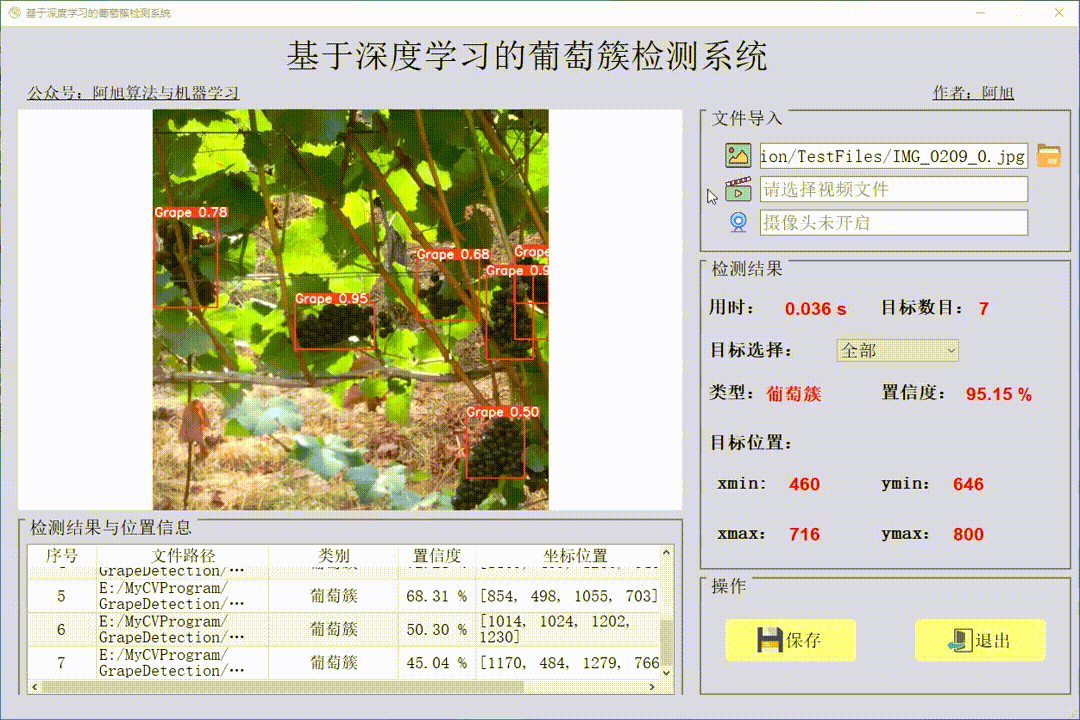
Task: Click the video file import icon
Action: click(x=738, y=189)
